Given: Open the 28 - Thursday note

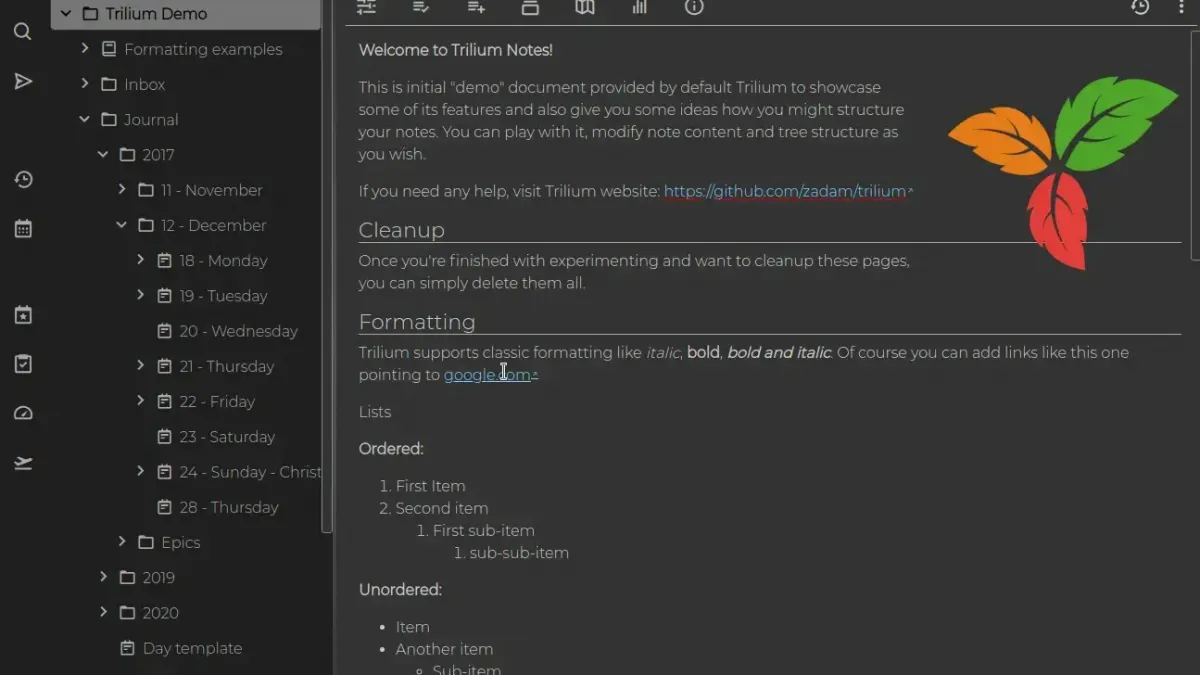Looking at the screenshot, I should click(229, 507).
